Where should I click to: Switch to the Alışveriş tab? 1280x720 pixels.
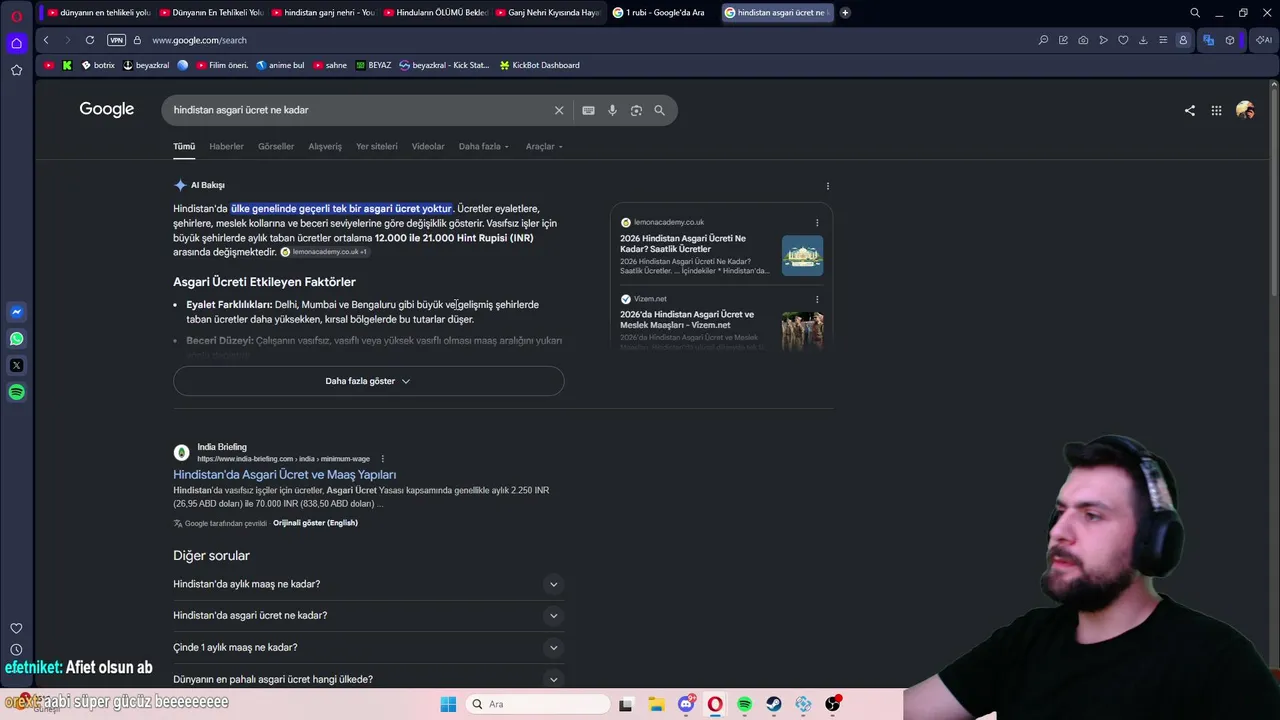coord(325,146)
